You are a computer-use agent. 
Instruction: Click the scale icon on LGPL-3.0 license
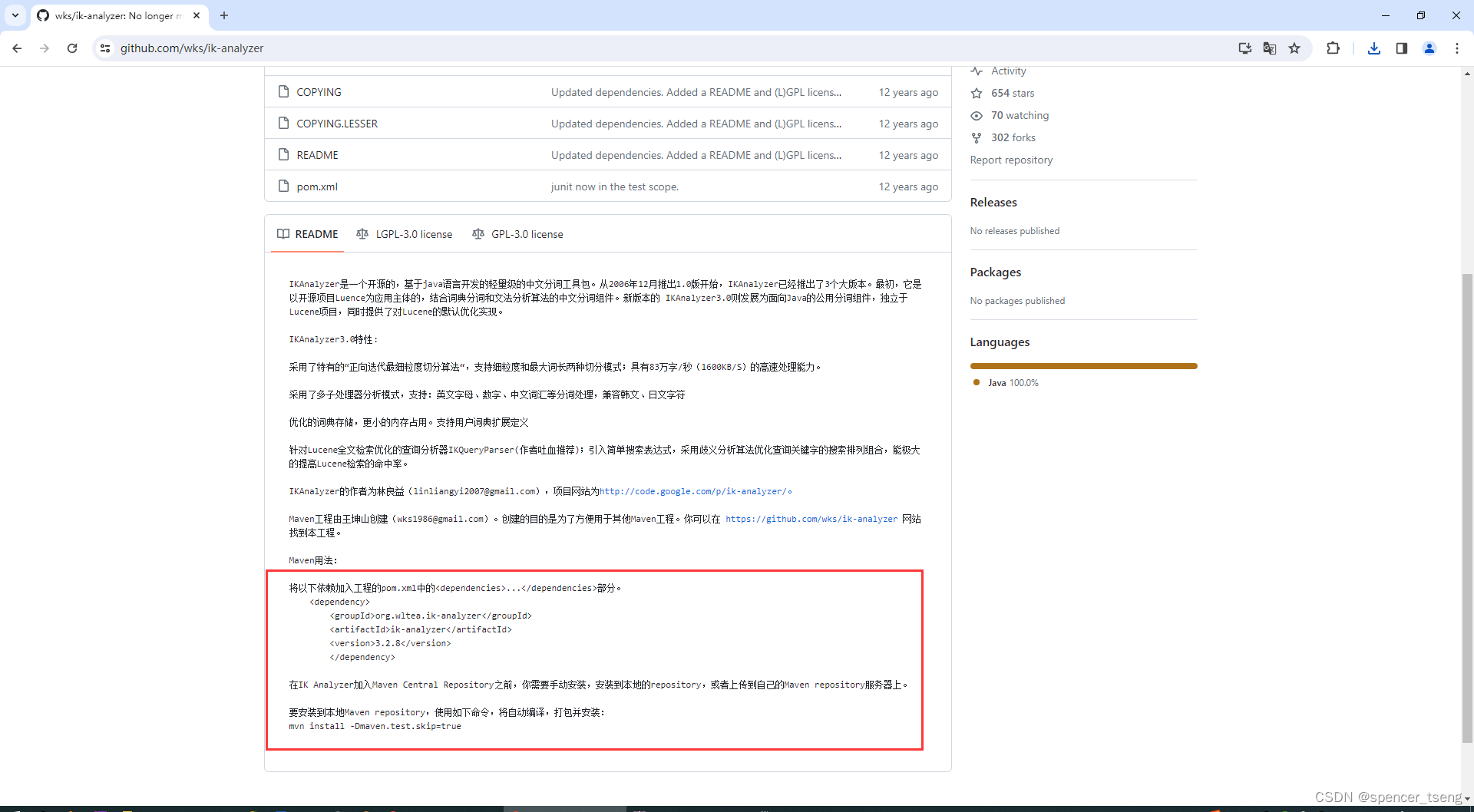(x=362, y=234)
